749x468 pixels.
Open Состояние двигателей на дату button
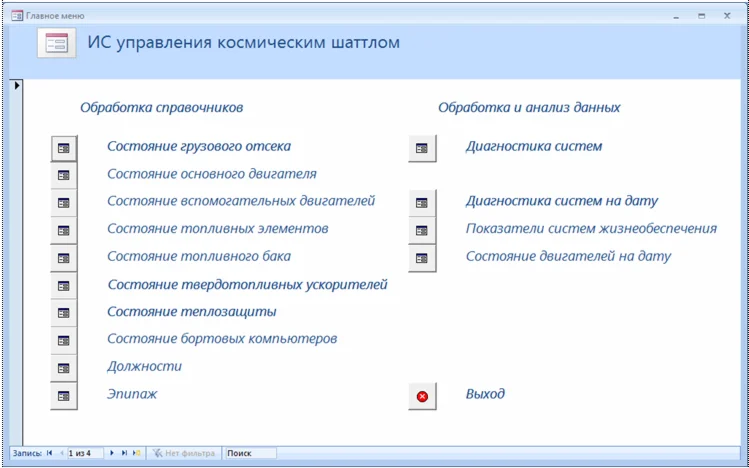coord(422,258)
